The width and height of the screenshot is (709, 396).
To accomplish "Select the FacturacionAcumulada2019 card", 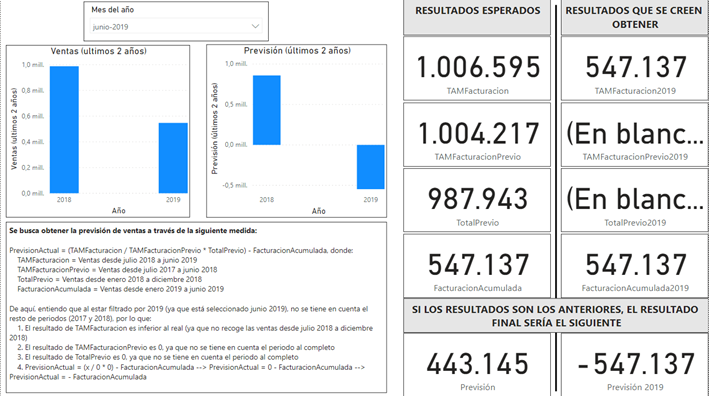I will 635,266.
